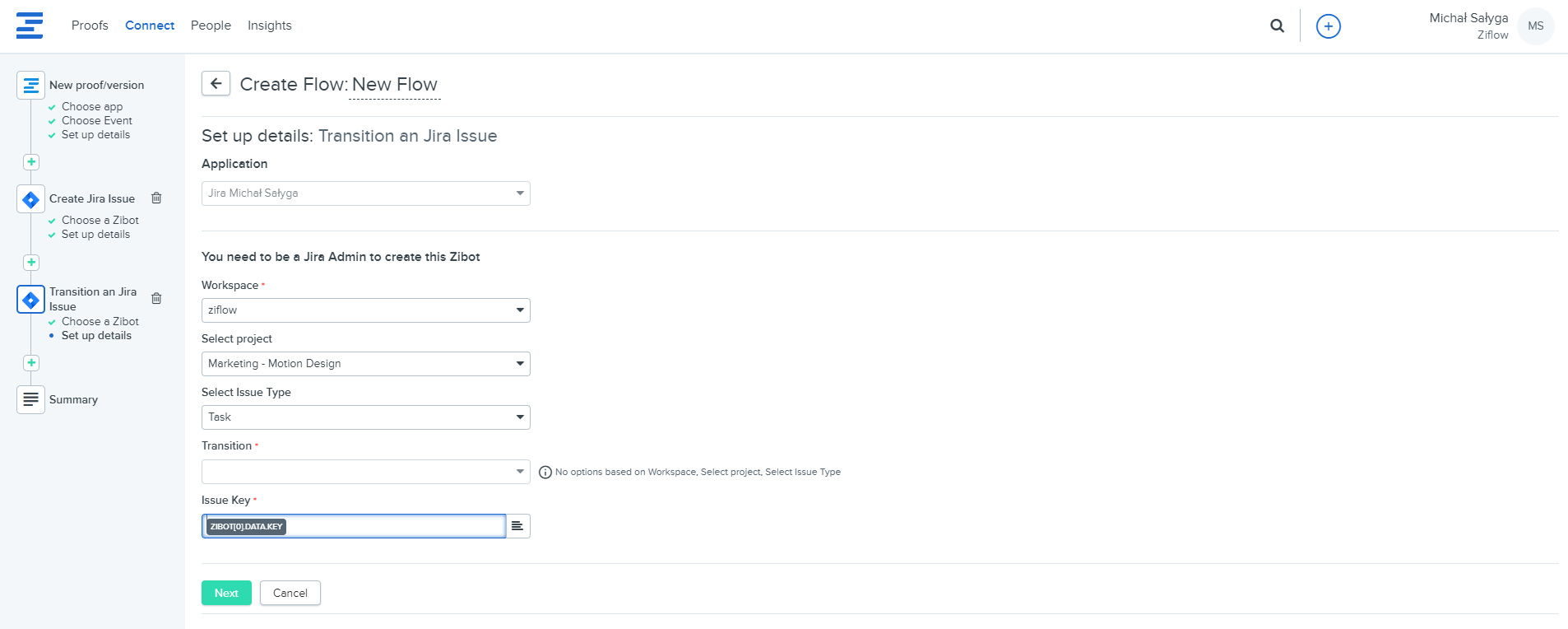
Task: Click the back arrow beside Create Flow
Action: pyautogui.click(x=216, y=83)
